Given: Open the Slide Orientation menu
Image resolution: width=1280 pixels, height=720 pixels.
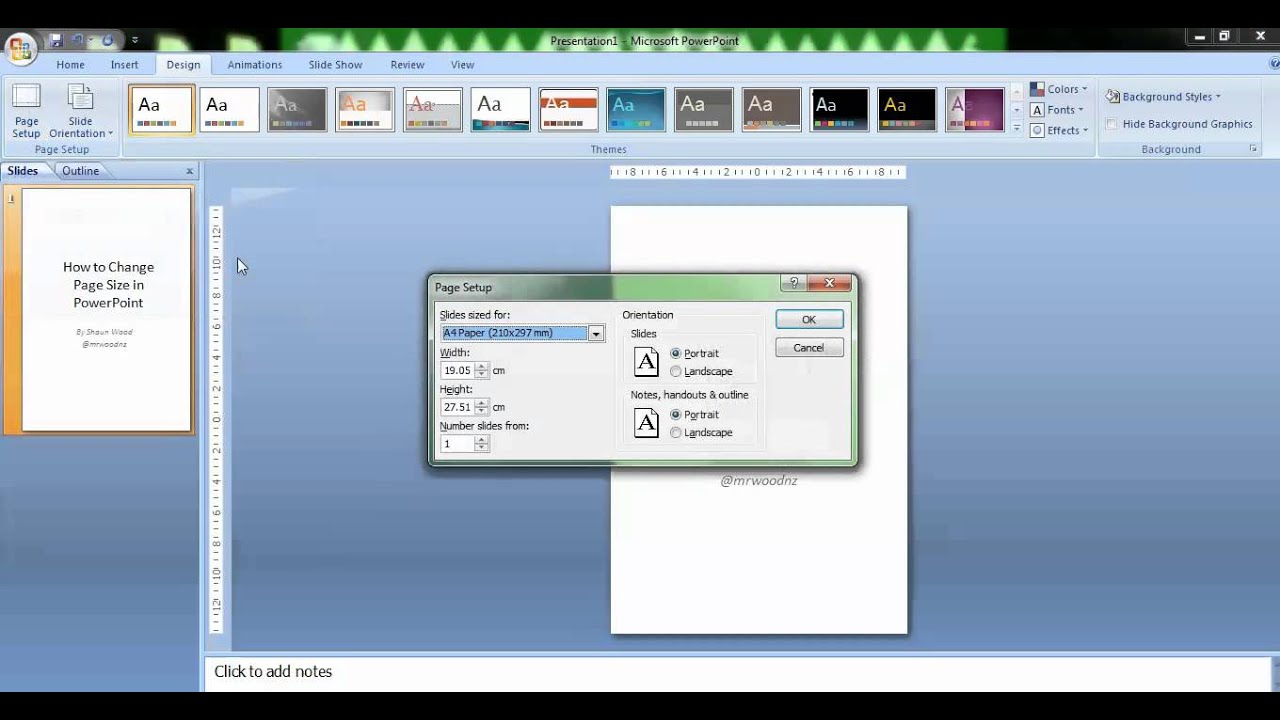Looking at the screenshot, I should point(81,112).
